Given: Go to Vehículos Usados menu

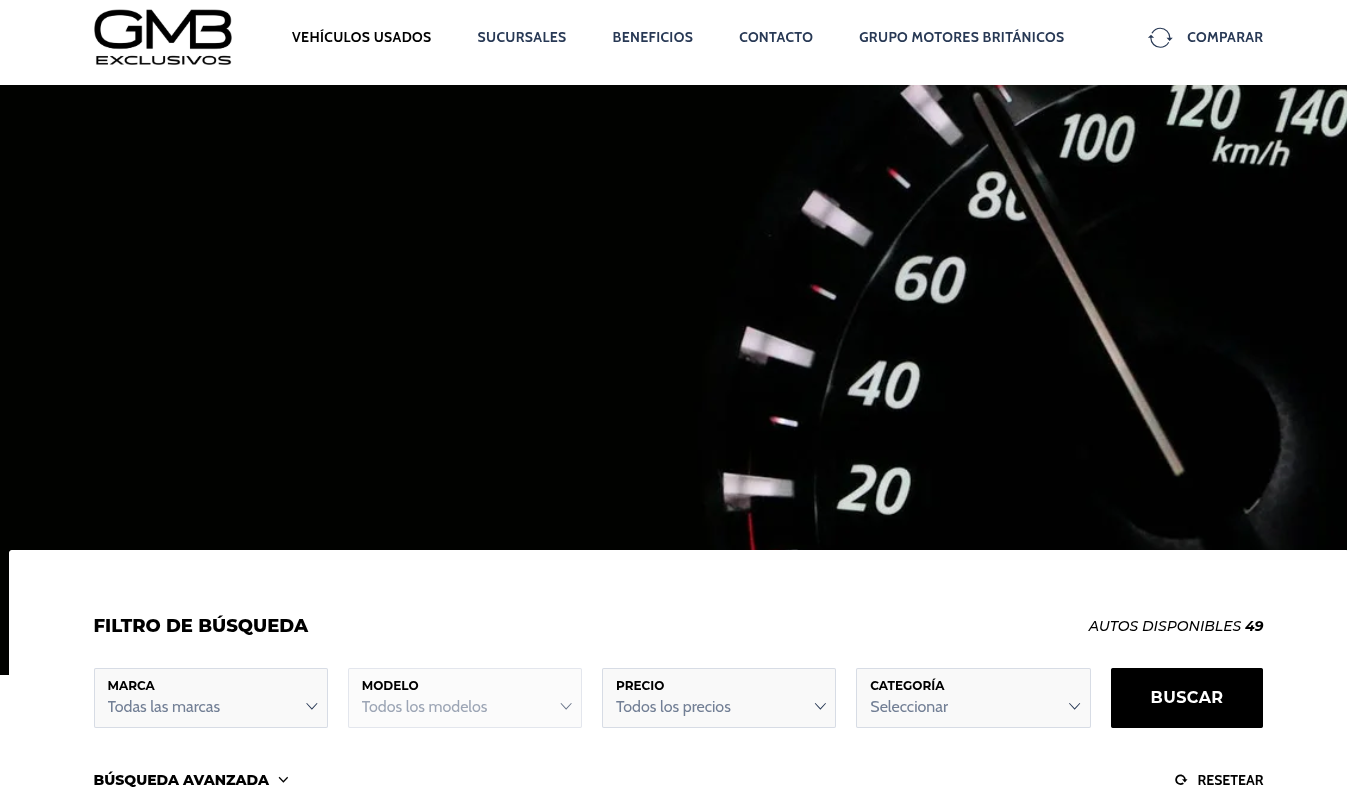Looking at the screenshot, I should 361,37.
